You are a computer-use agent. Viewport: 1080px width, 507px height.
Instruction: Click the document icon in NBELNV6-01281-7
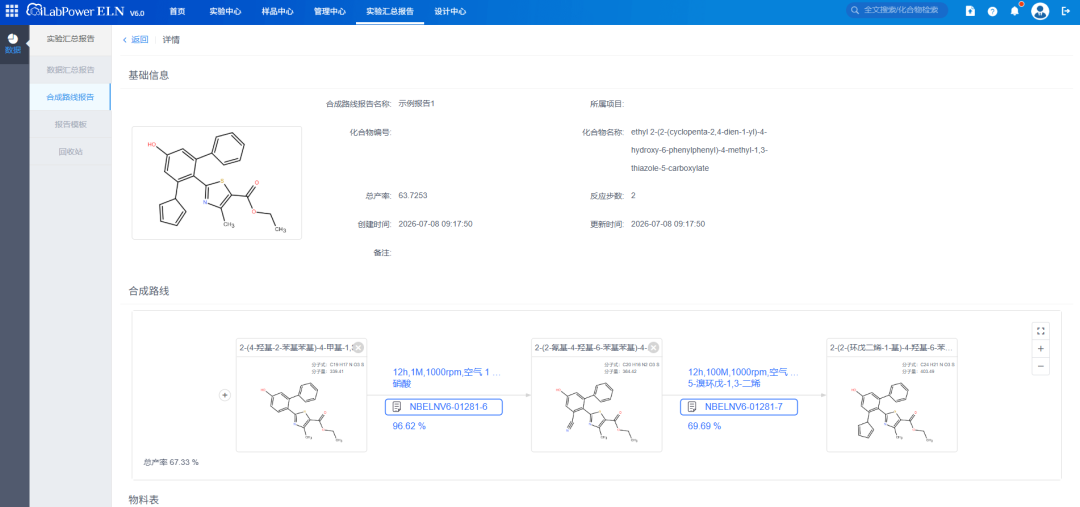[x=692, y=407]
